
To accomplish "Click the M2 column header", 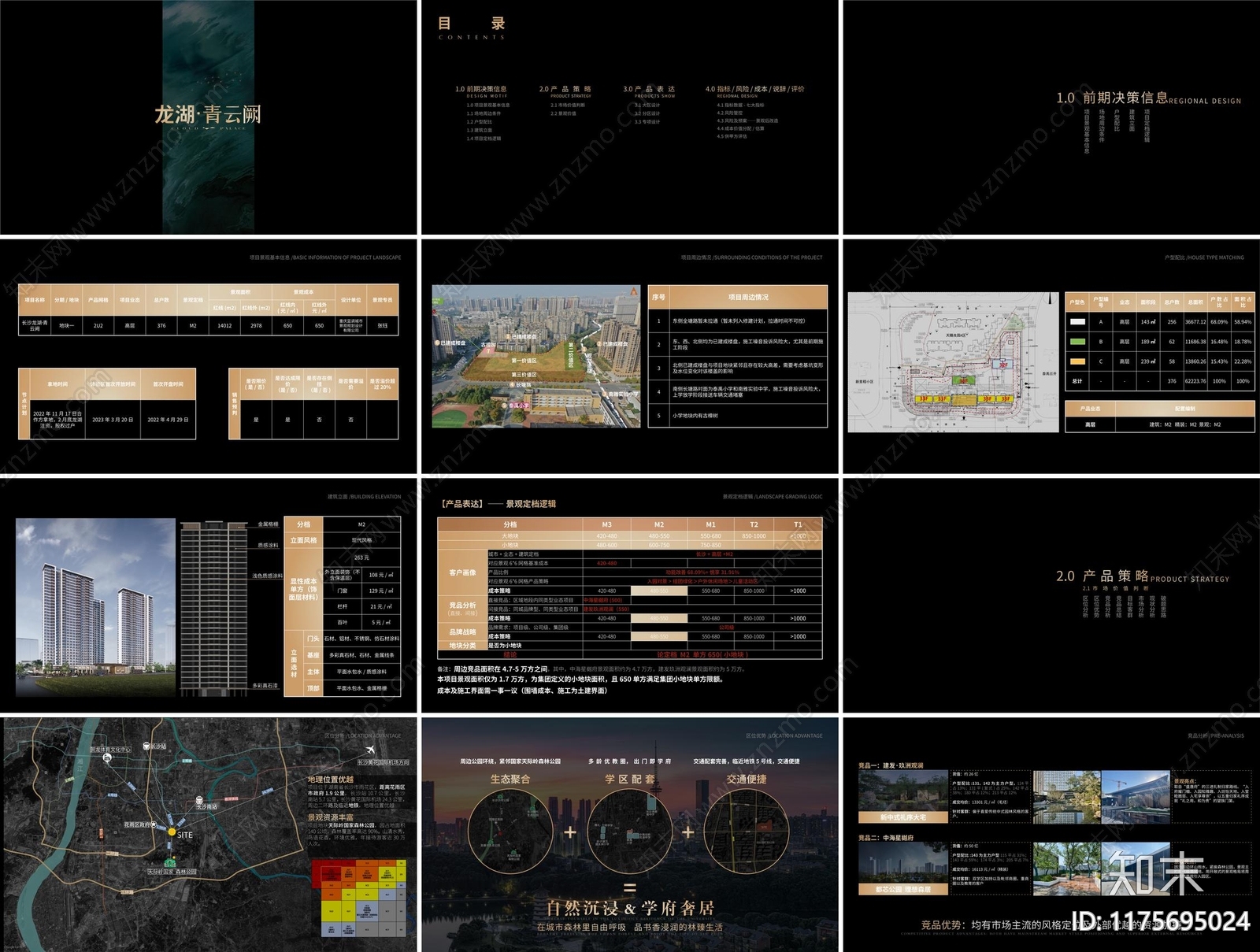I will tap(659, 524).
